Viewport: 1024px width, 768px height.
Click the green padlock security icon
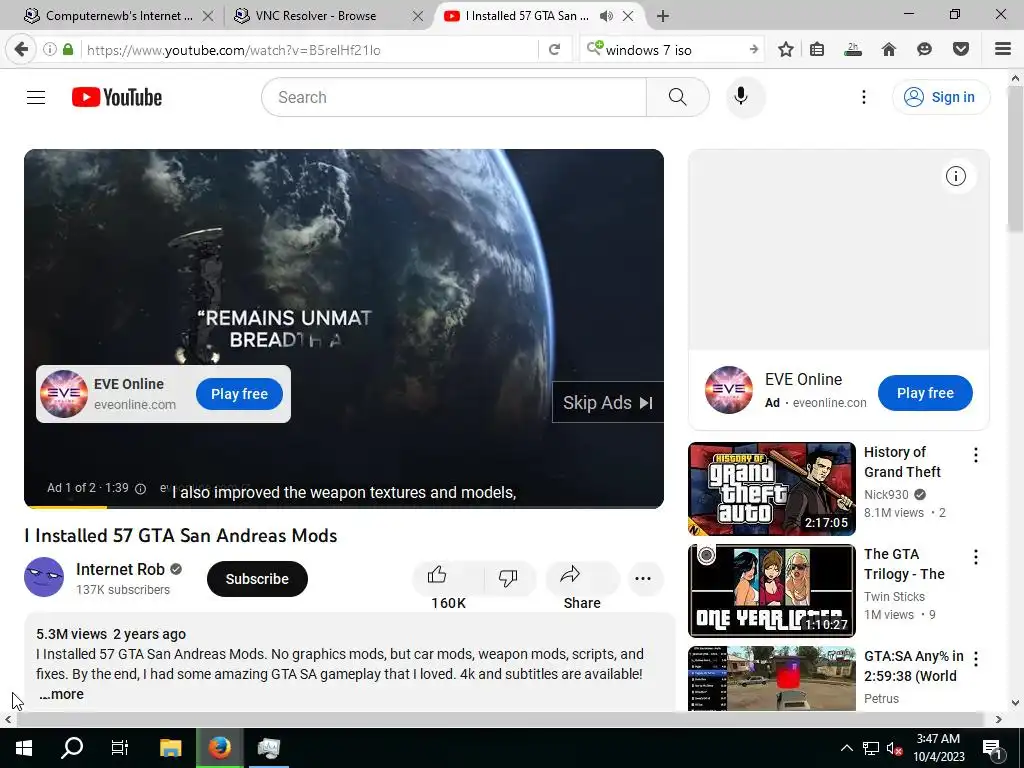pos(68,50)
